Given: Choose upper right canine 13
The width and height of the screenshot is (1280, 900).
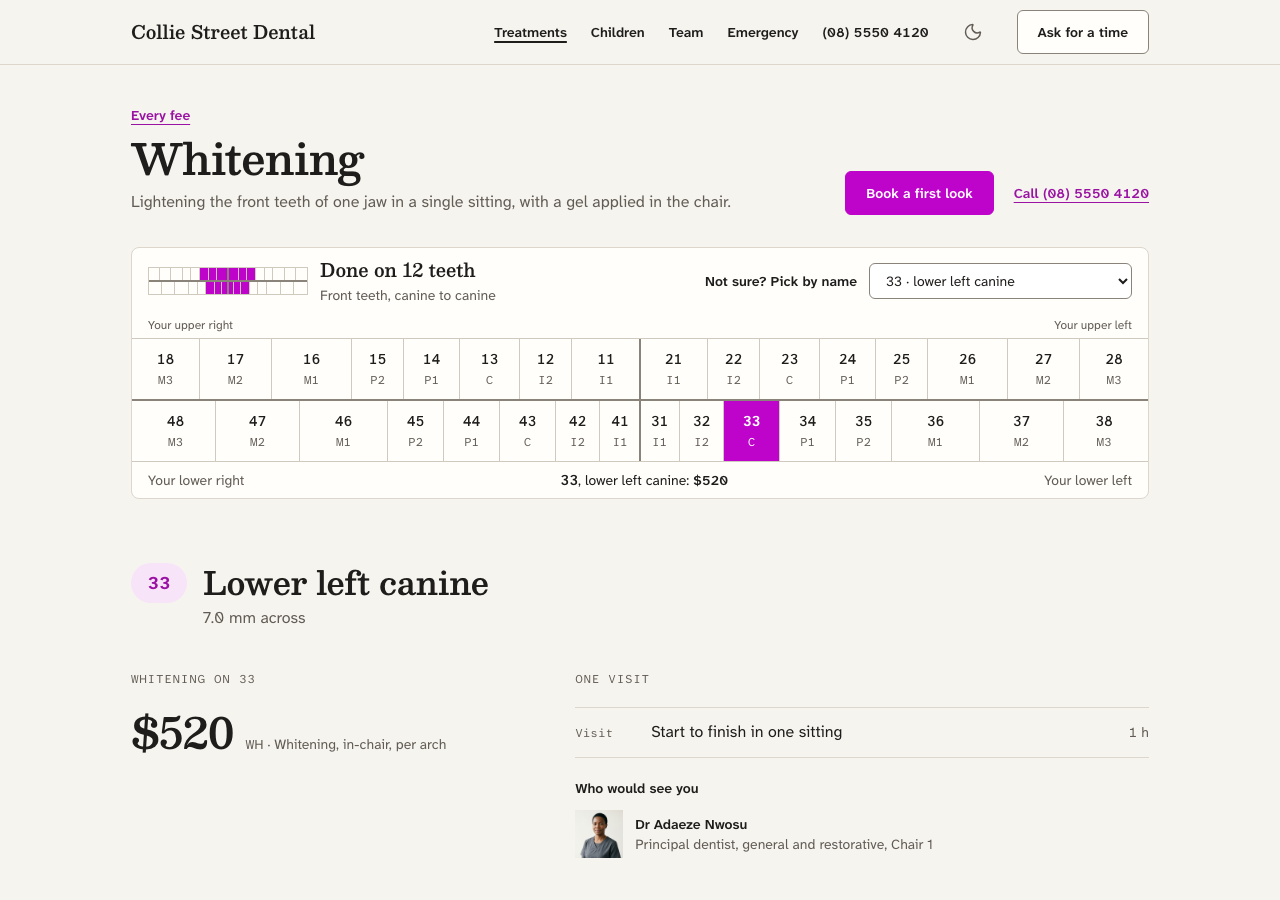Looking at the screenshot, I should (490, 369).
